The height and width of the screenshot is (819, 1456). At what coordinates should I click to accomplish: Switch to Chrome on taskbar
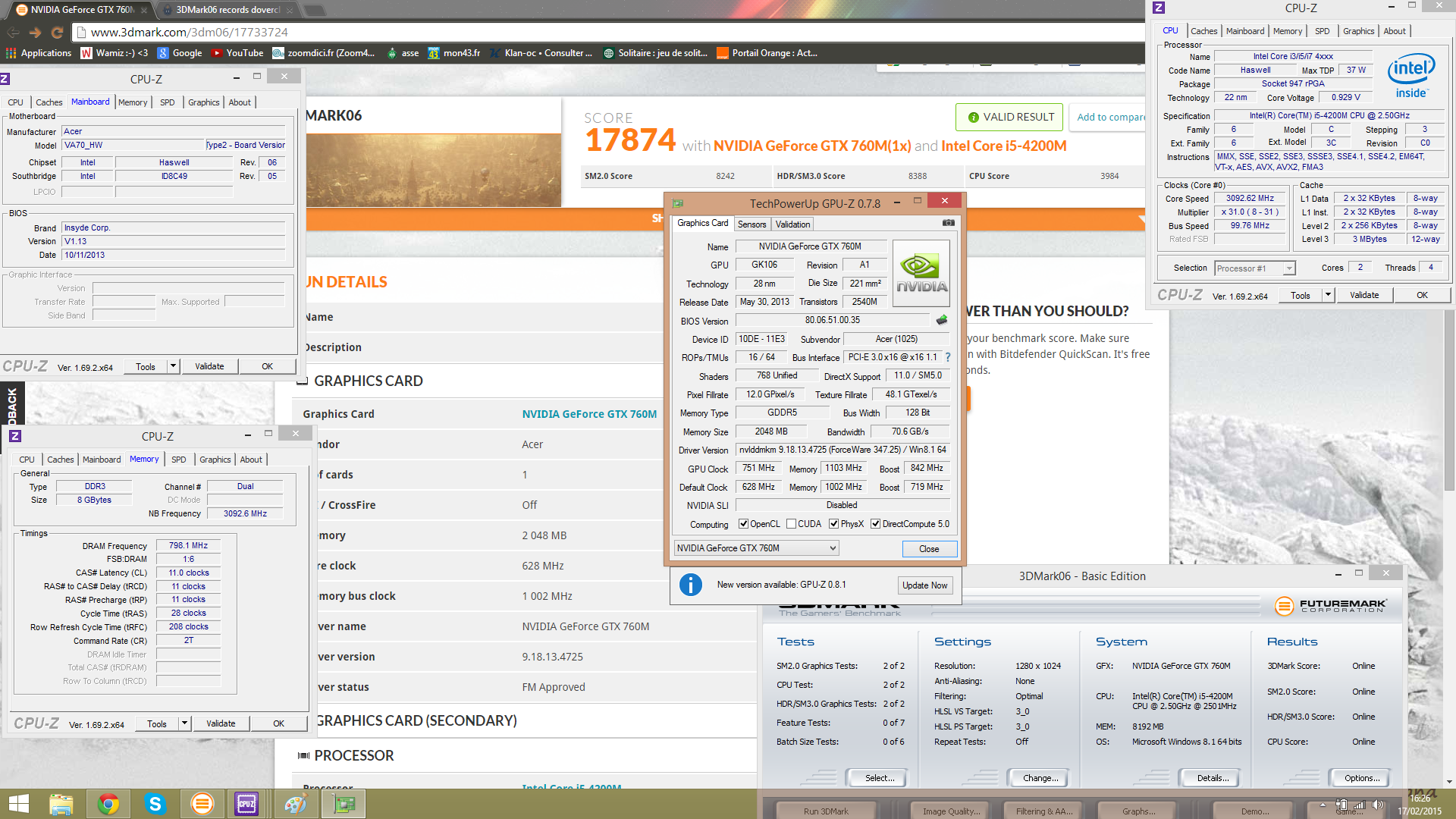[108, 804]
